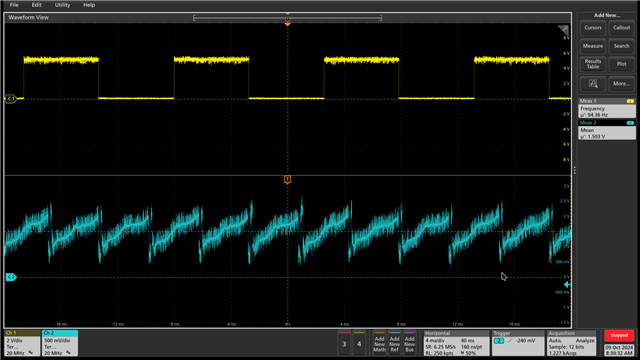
Task: Open the Meas 1 Frequency badge
Action: point(607,108)
